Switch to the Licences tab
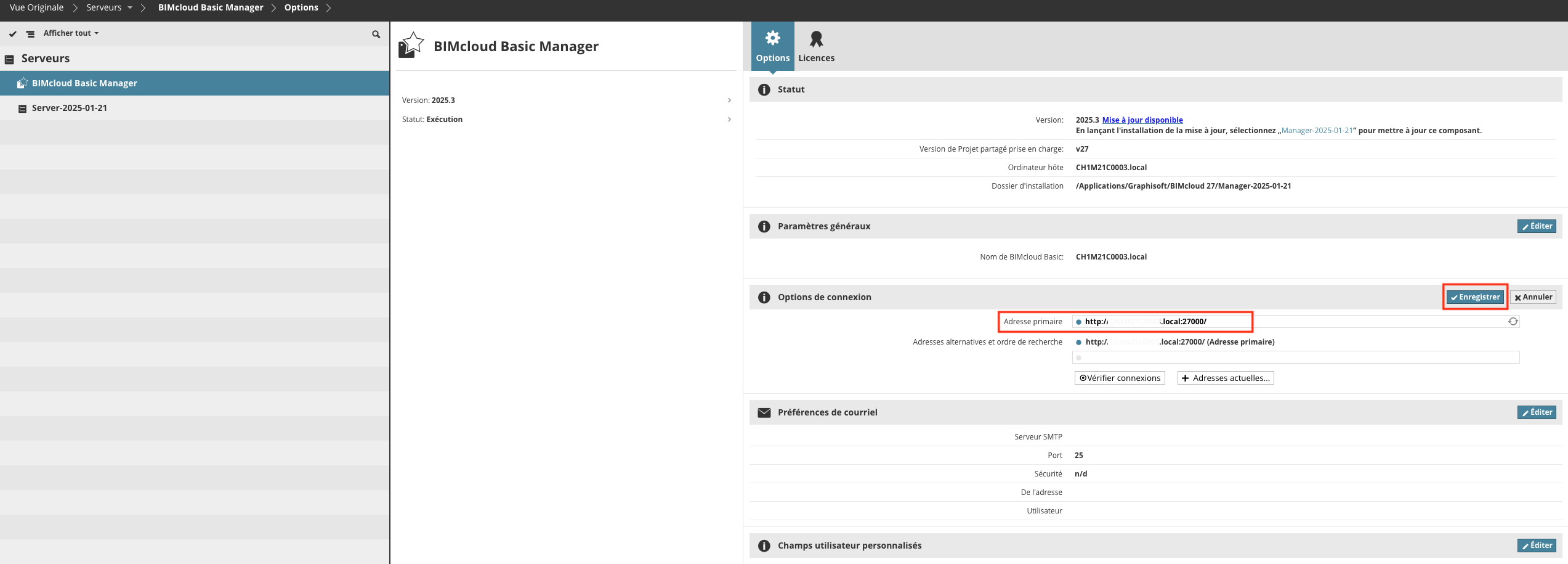This screenshot has width=1568, height=564. pos(816,46)
